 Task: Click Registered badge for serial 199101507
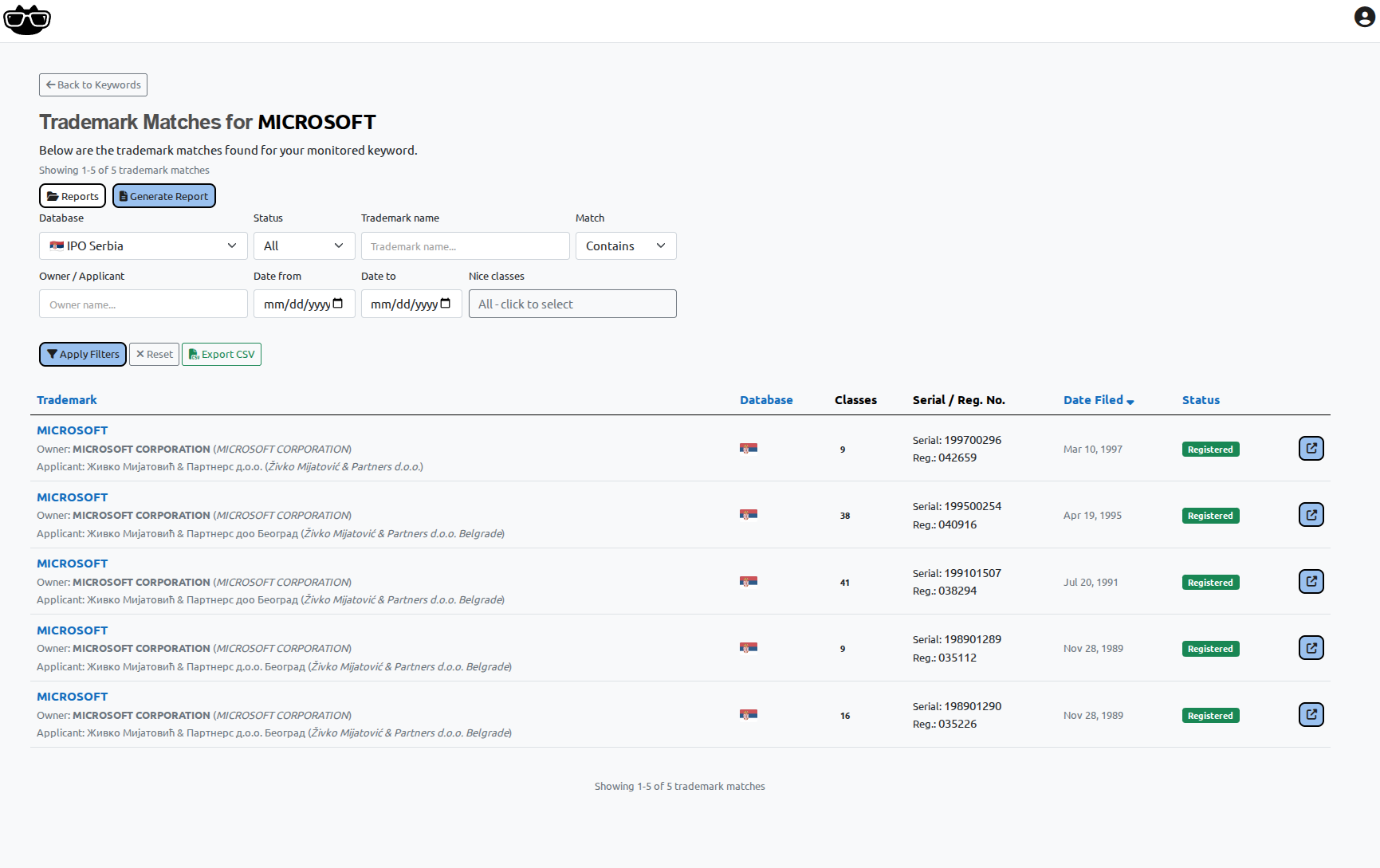(x=1210, y=583)
